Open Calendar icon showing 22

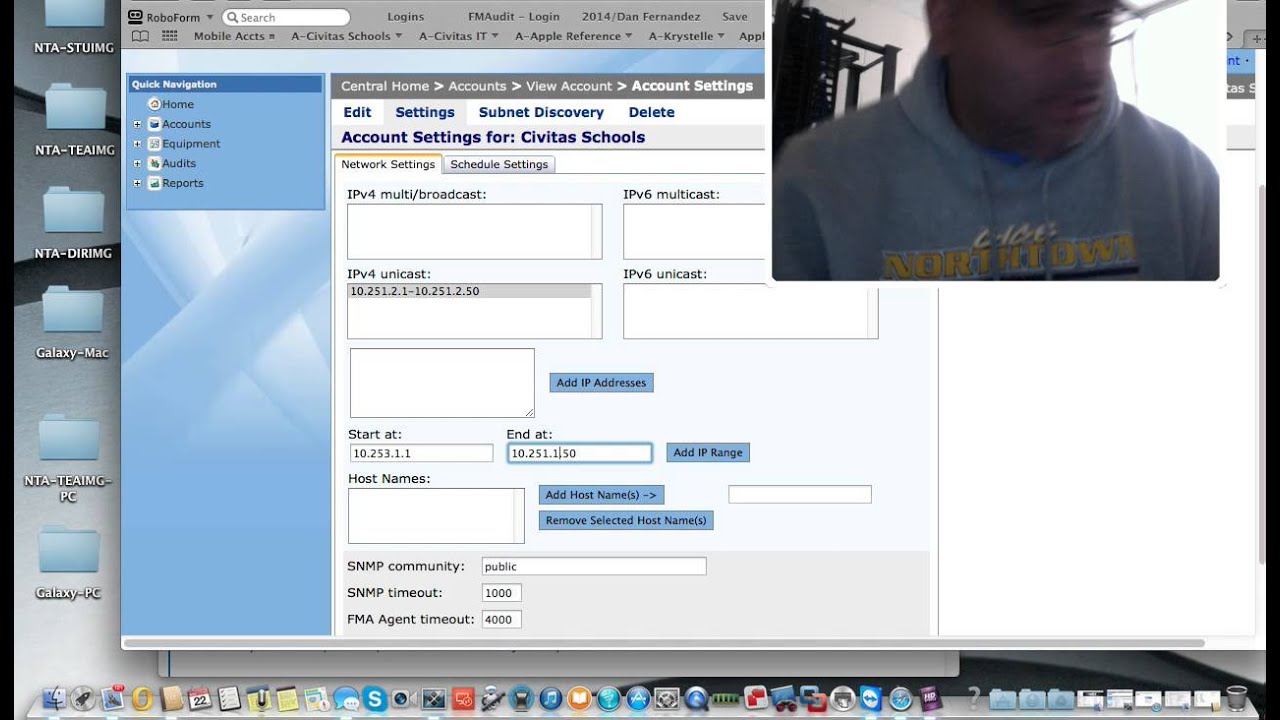(200, 699)
